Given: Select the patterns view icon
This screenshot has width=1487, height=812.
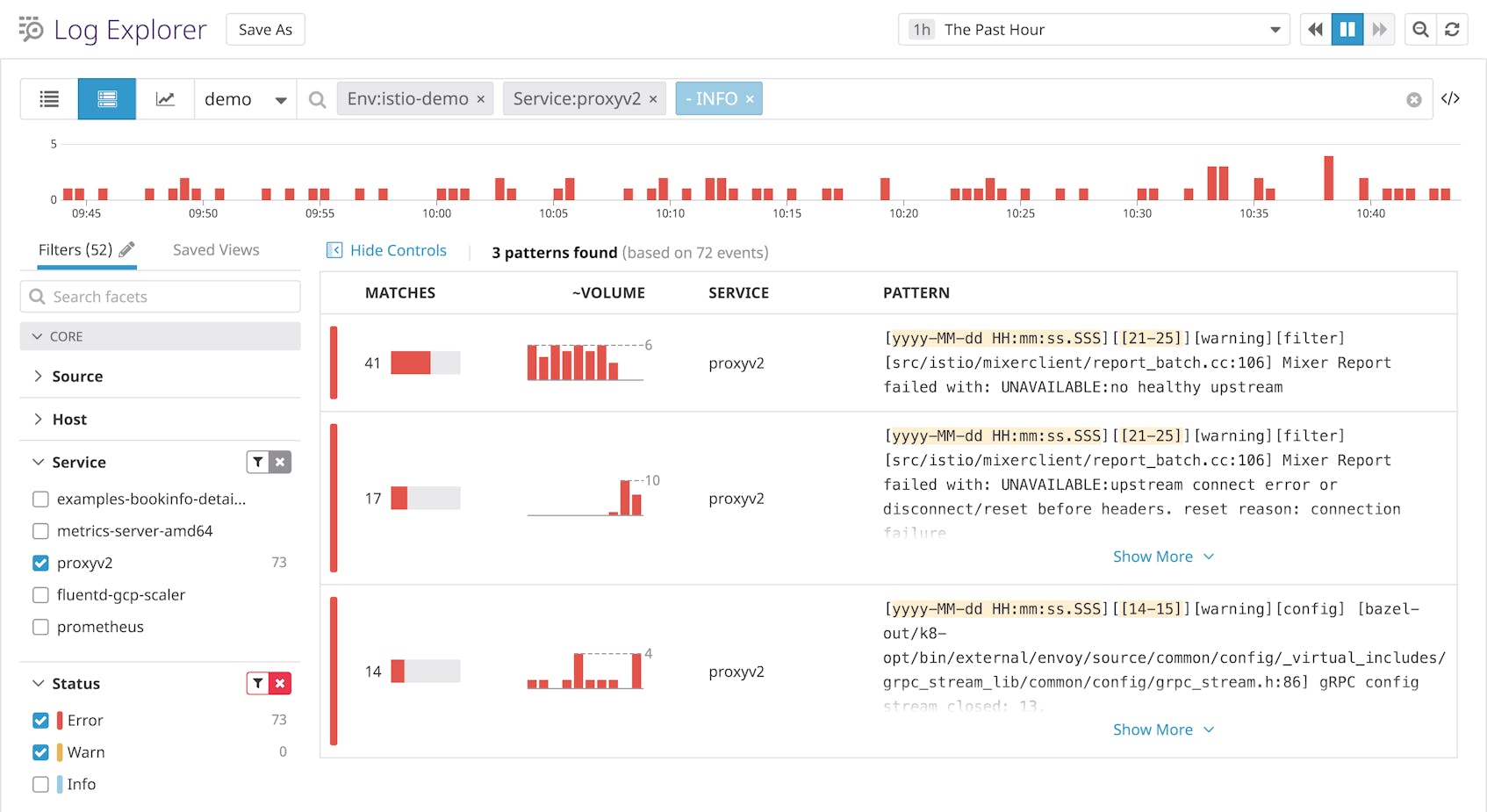Looking at the screenshot, I should tap(106, 98).
